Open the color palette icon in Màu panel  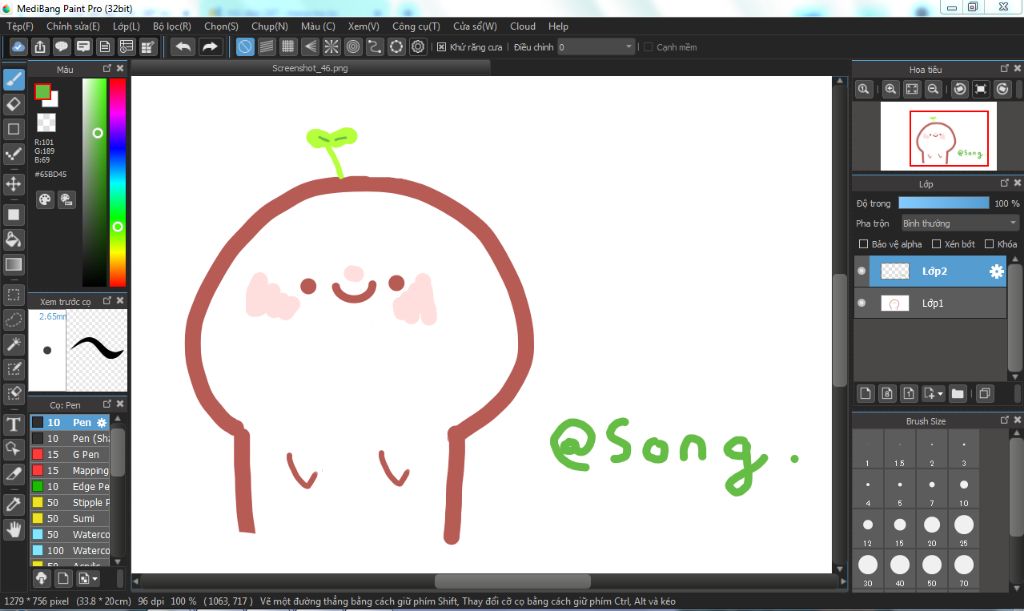coord(44,200)
